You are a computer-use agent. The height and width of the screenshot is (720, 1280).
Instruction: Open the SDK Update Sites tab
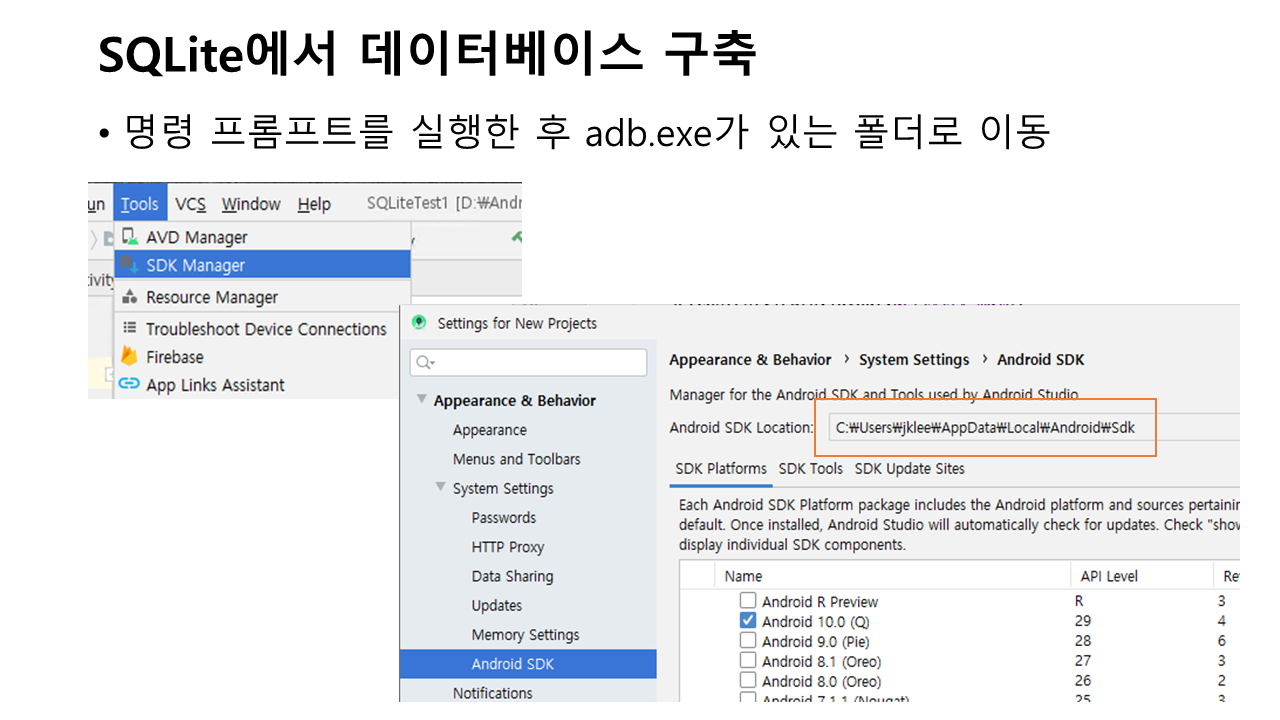tap(909, 468)
